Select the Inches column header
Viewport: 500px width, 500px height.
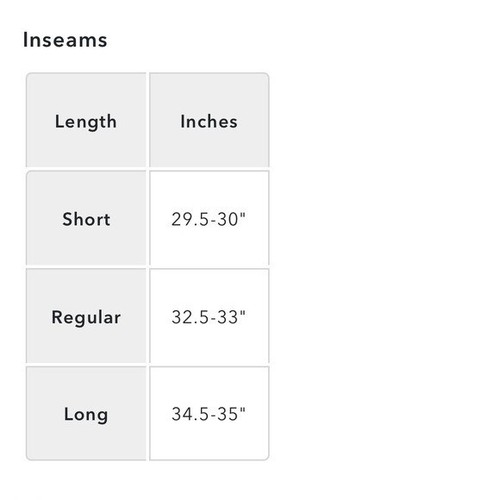click(209, 120)
